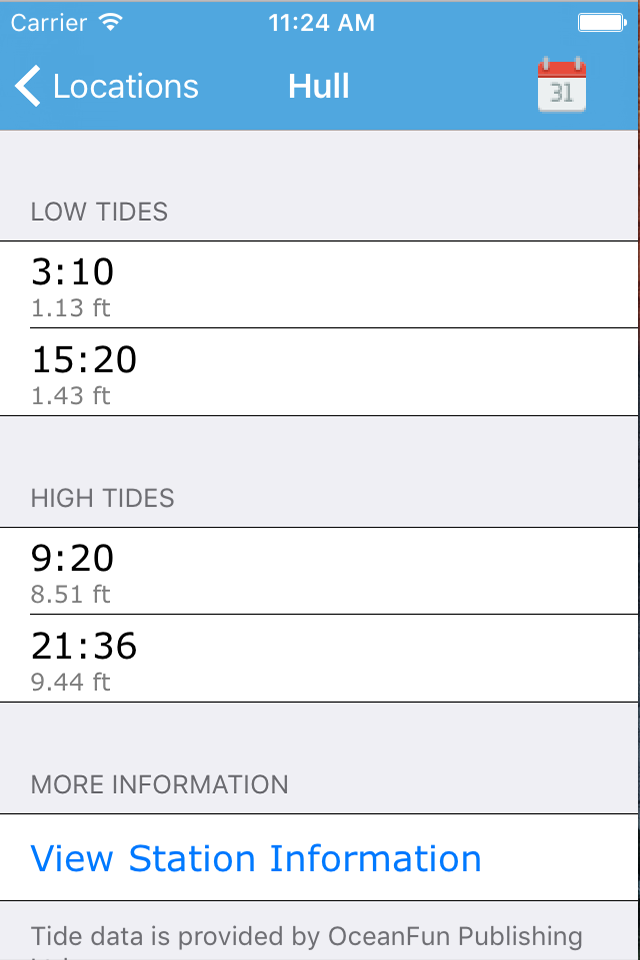This screenshot has width=640, height=960.
Task: Select the 15:20 low tide row
Action: pyautogui.click(x=319, y=372)
